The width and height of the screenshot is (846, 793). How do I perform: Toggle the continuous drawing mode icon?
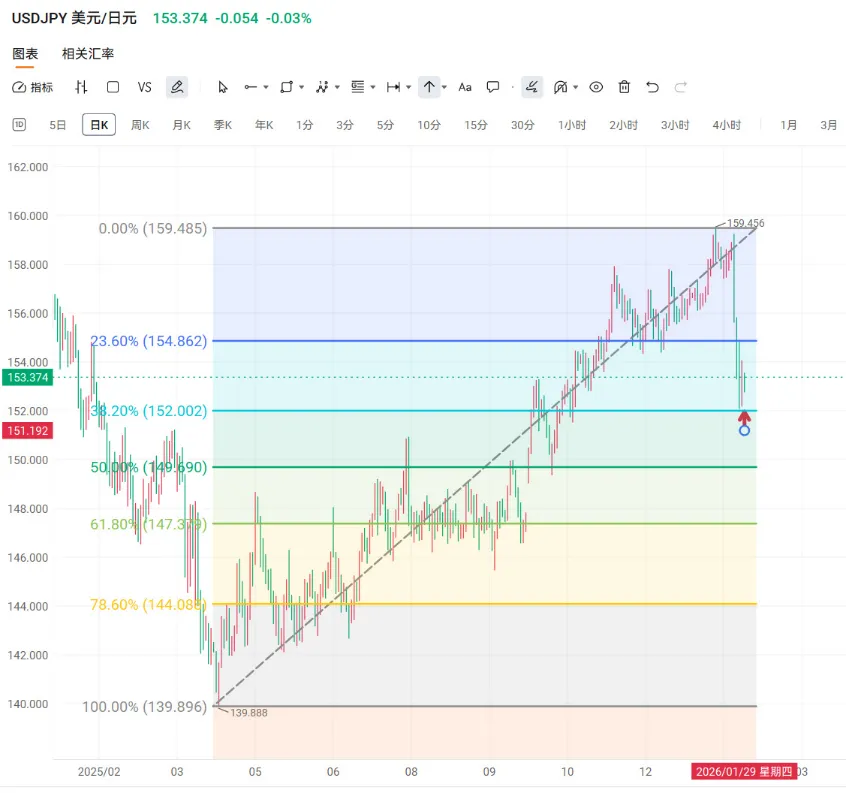click(x=531, y=87)
